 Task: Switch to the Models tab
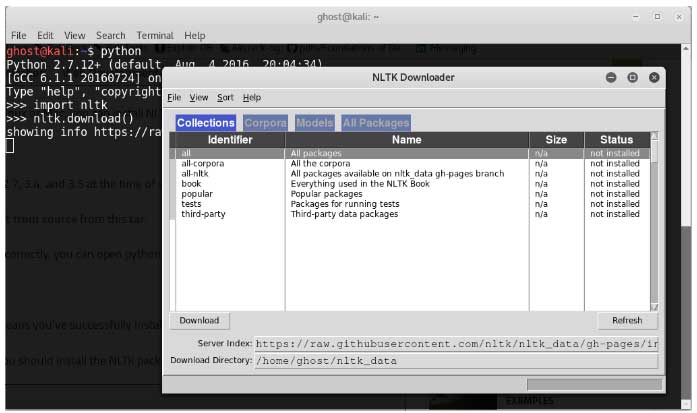pyautogui.click(x=314, y=123)
